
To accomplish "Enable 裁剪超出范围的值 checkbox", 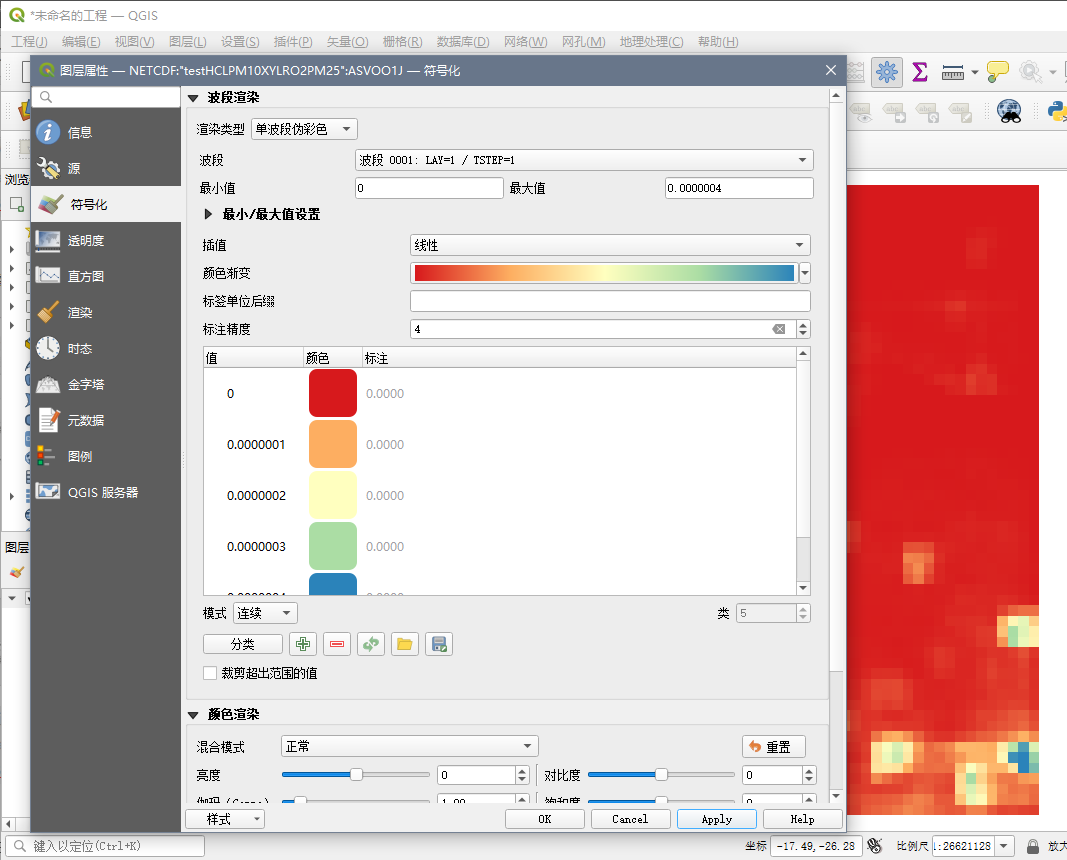I will point(210,673).
